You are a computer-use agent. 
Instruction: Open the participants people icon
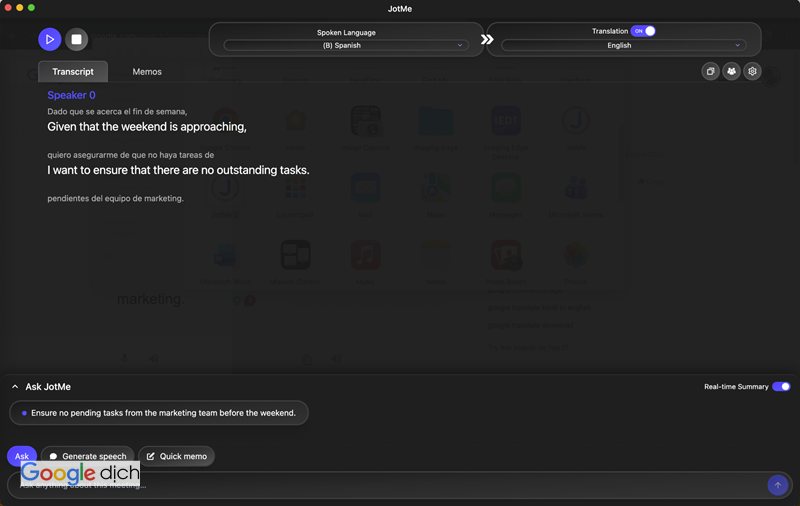click(x=731, y=71)
